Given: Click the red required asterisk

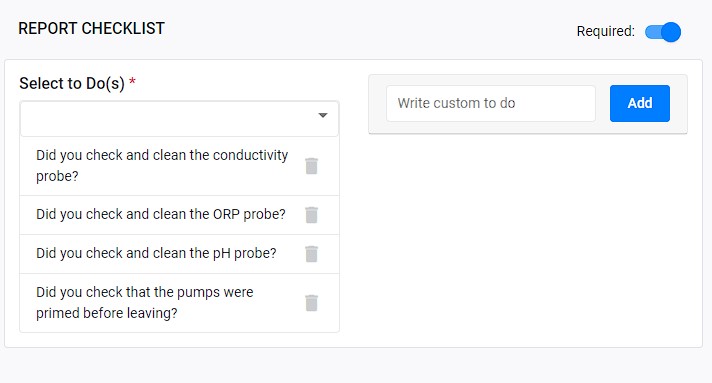Looking at the screenshot, I should (x=132, y=81).
